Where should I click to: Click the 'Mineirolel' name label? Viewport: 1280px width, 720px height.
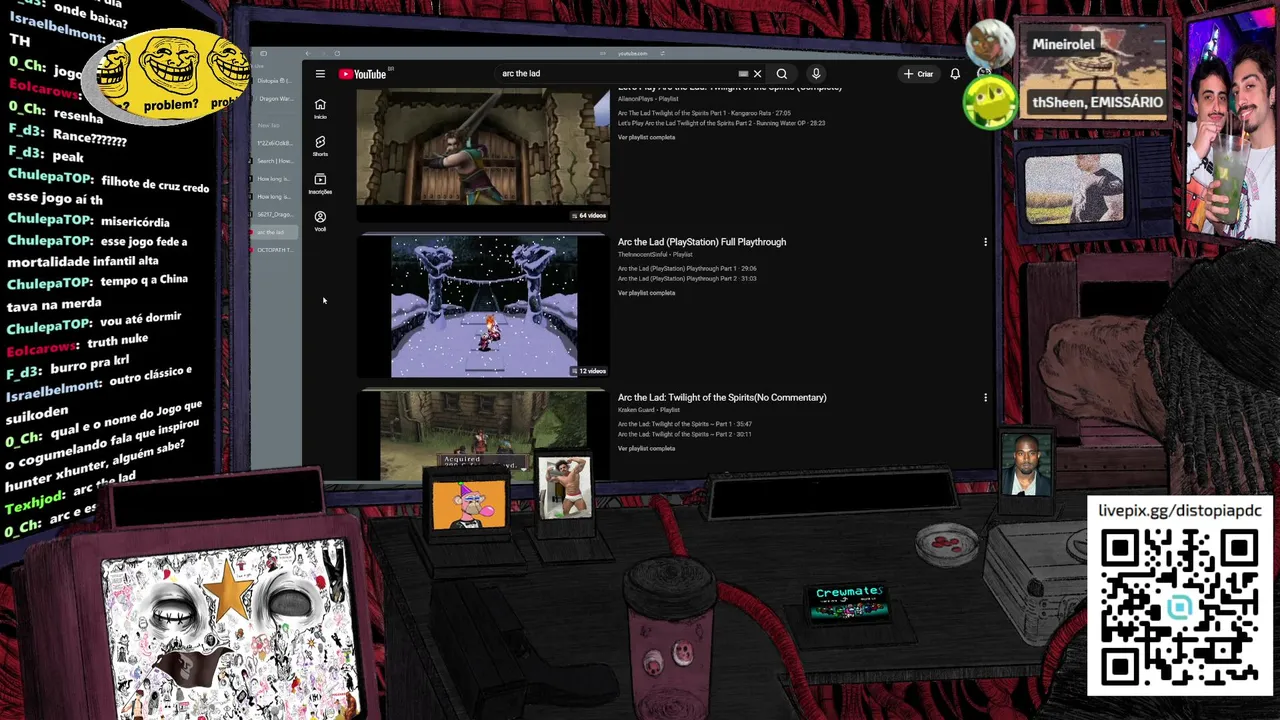coord(1063,44)
